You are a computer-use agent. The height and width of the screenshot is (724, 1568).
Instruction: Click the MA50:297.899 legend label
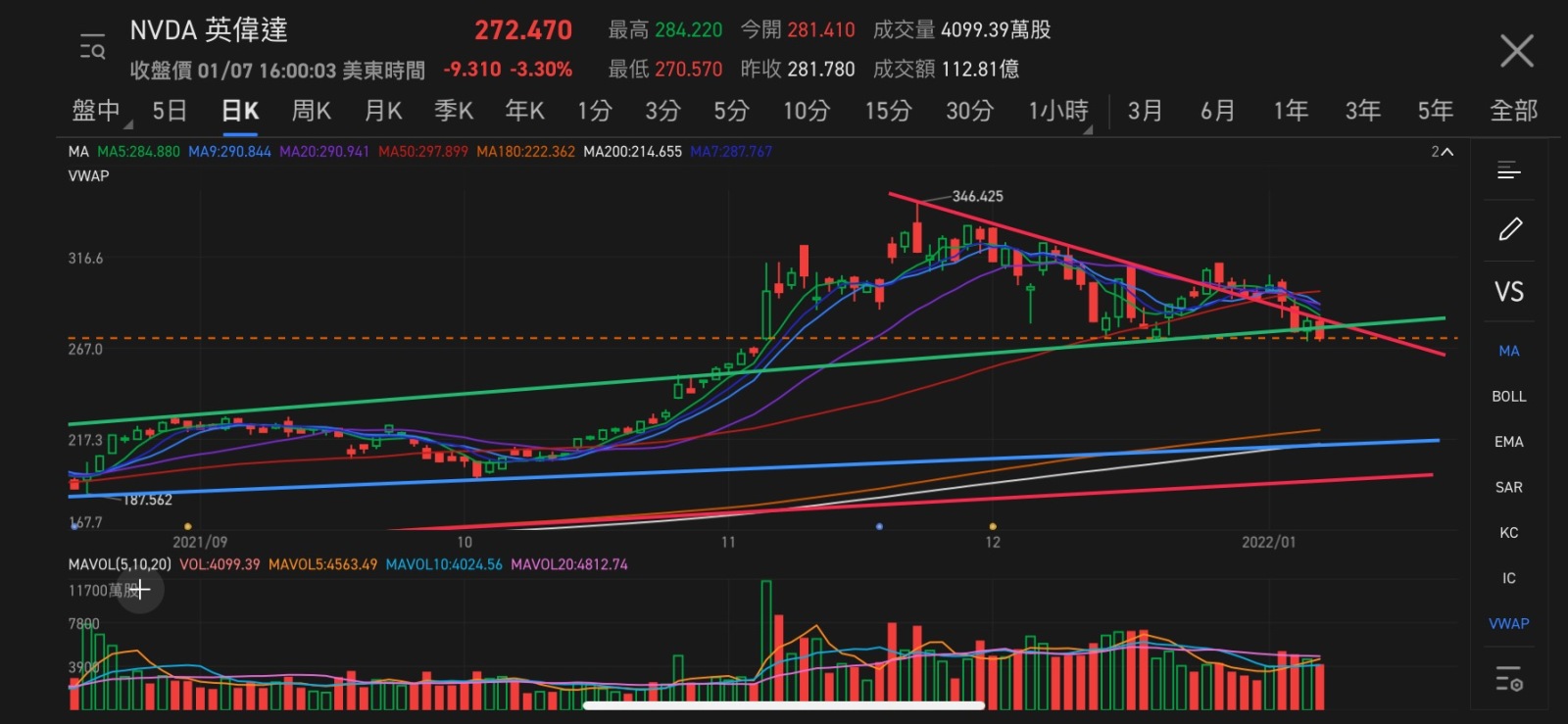[x=423, y=152]
